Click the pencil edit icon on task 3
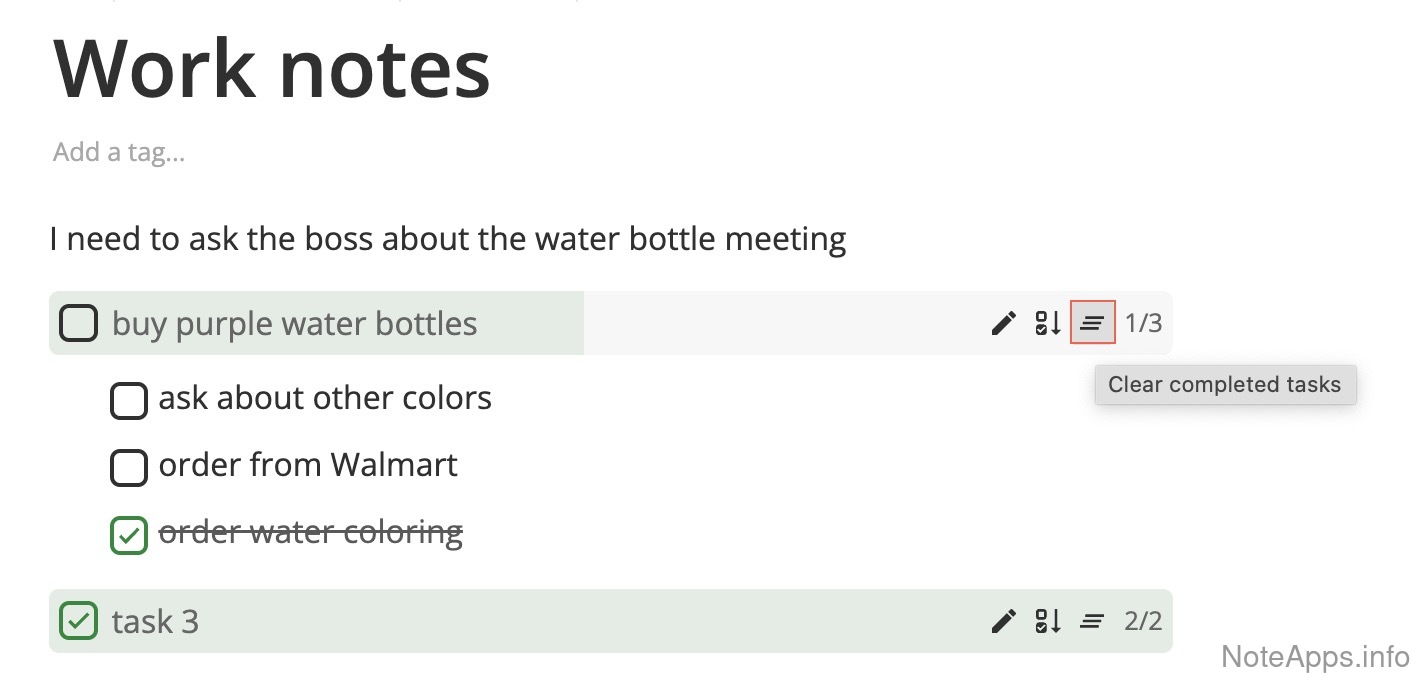 click(1003, 621)
